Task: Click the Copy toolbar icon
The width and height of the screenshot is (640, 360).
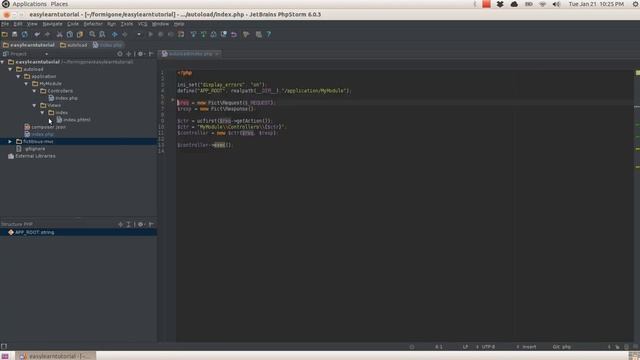Action: pos(70,34)
